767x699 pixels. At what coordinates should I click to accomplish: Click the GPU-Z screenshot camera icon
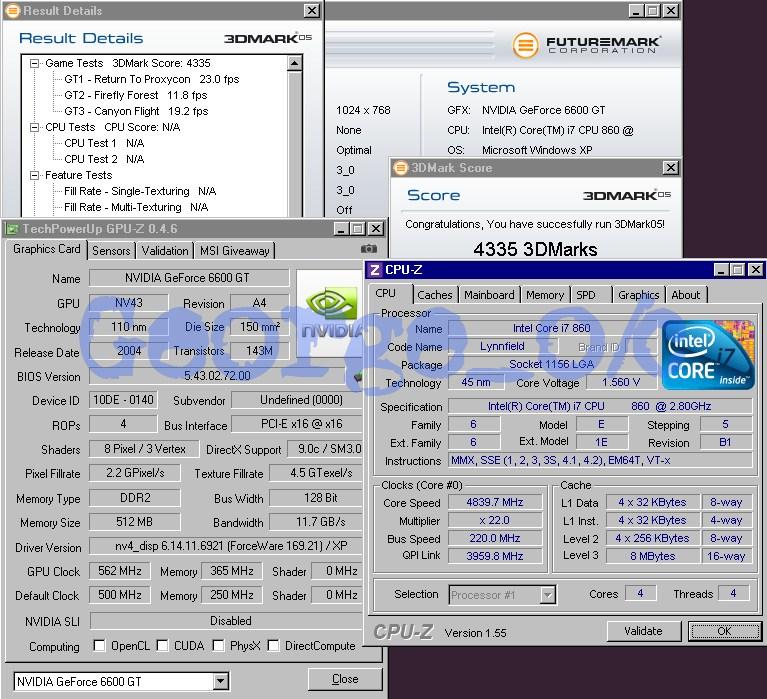(x=369, y=249)
